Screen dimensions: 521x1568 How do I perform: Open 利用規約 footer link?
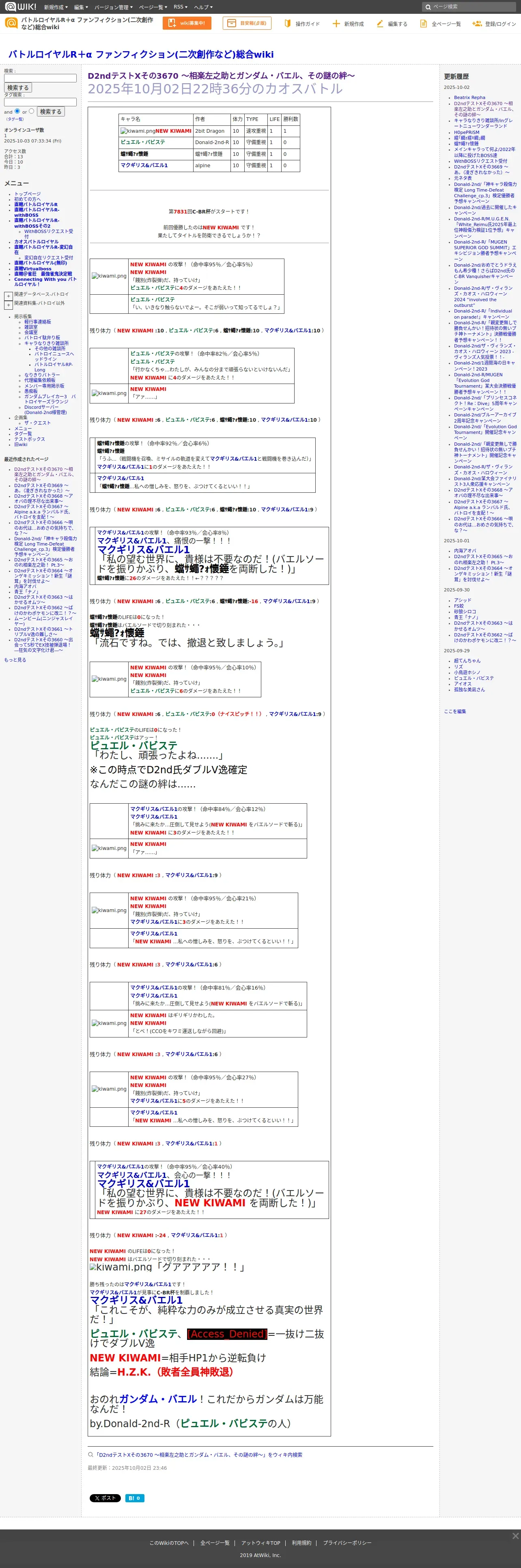(301, 1543)
